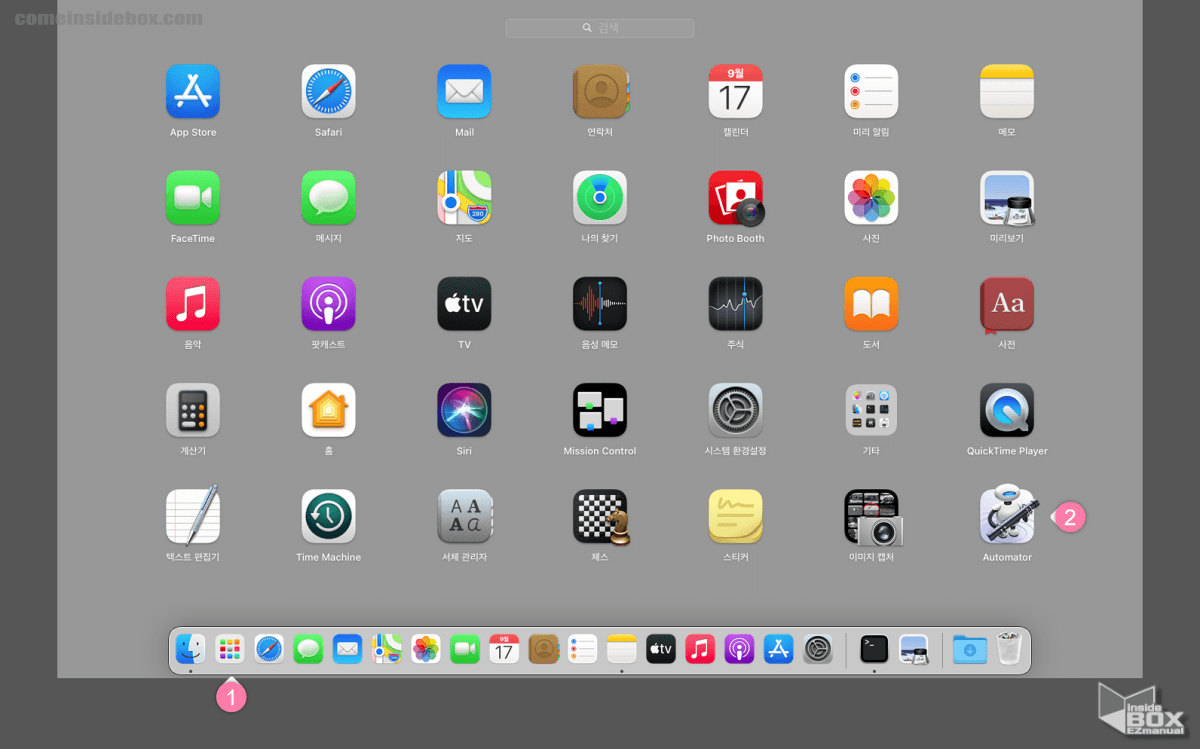Launch the 도서 (Books) app
Image resolution: width=1200 pixels, height=749 pixels.
pos(871,304)
